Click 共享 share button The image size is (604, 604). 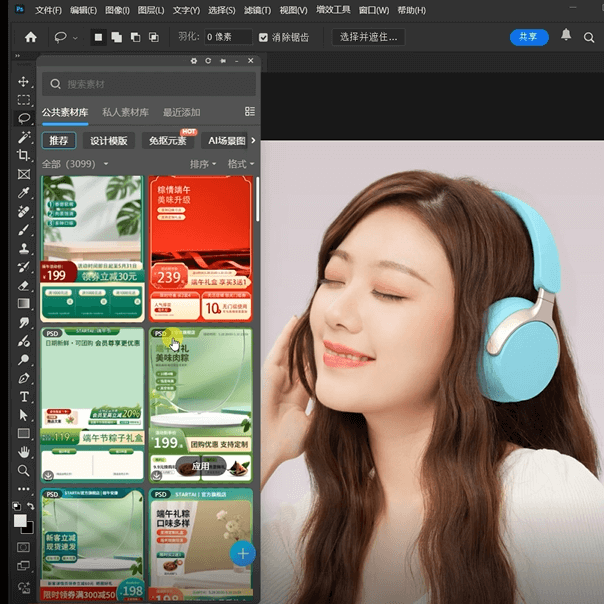(529, 37)
